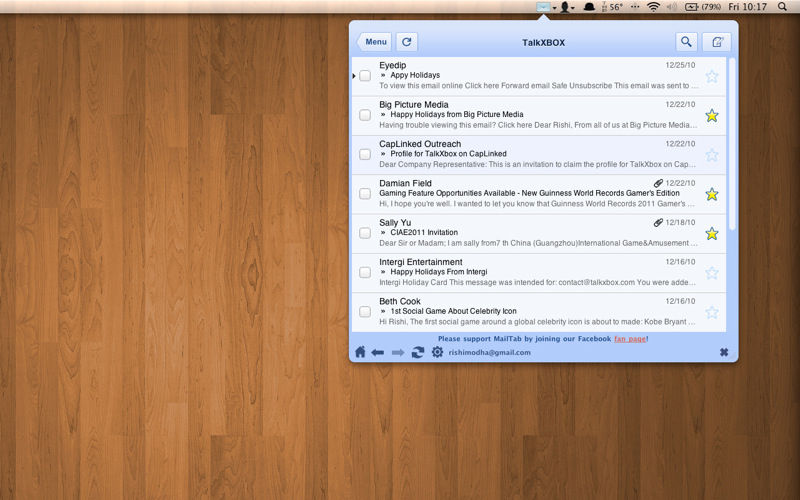This screenshot has height=500, width=800.
Task: Select the Sally Yu email checkbox
Action: pyautogui.click(x=365, y=233)
